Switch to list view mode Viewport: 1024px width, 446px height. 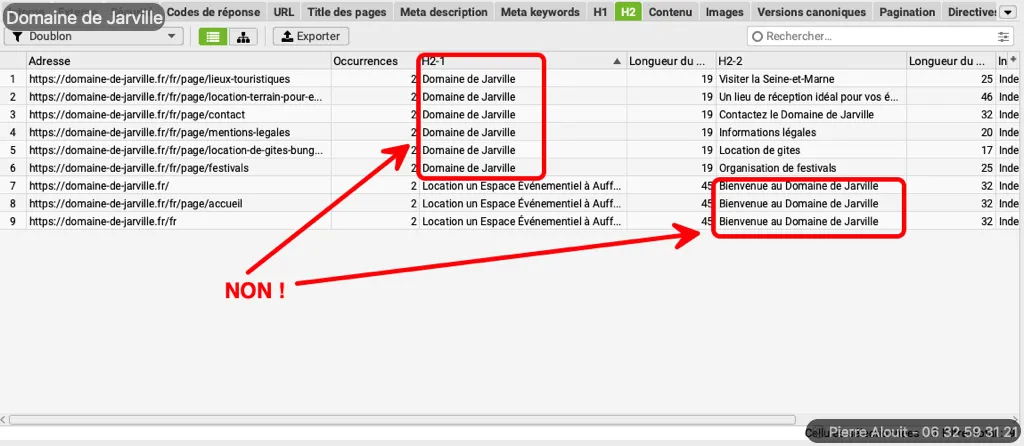pos(212,36)
